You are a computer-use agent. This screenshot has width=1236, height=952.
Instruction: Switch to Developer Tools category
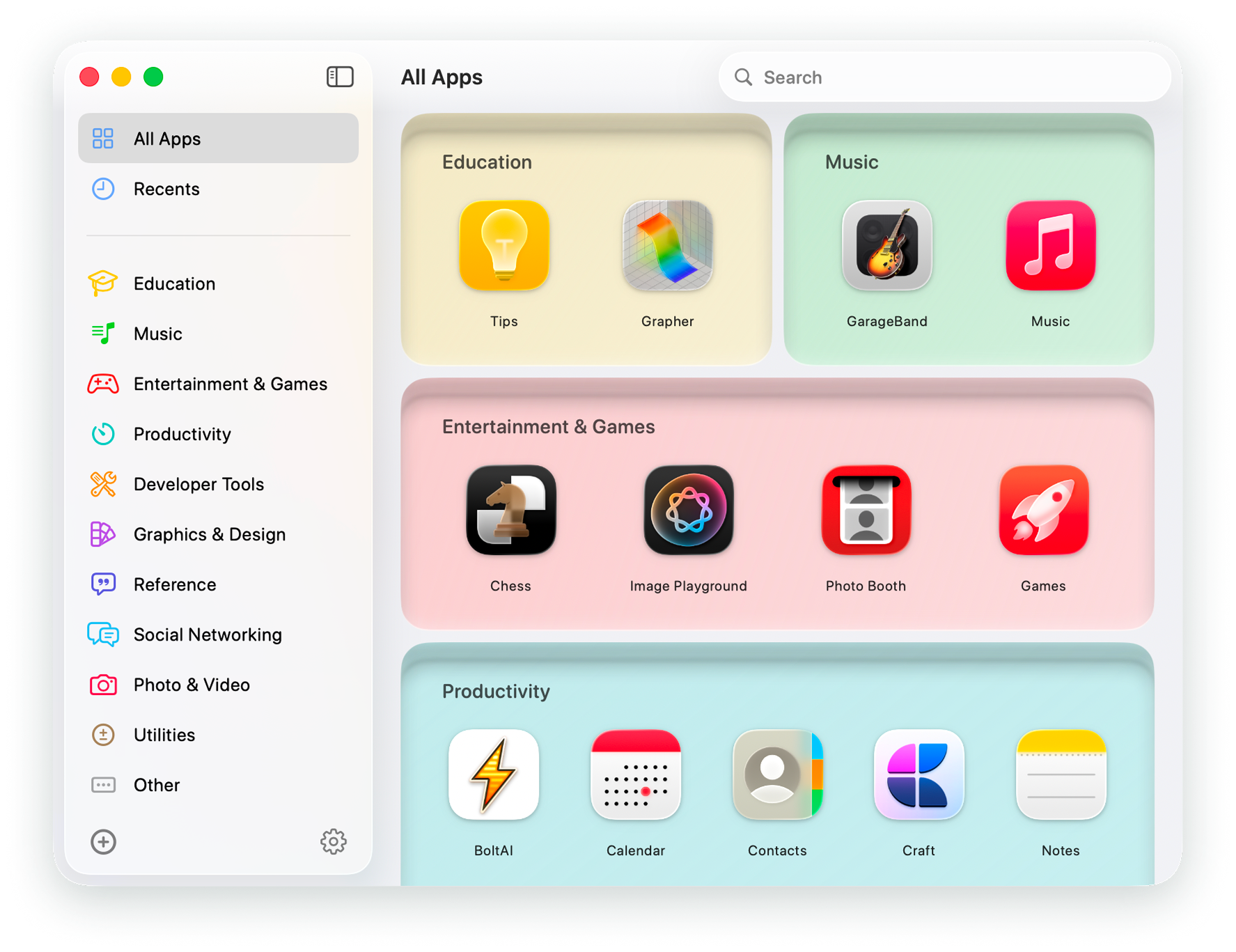[198, 484]
